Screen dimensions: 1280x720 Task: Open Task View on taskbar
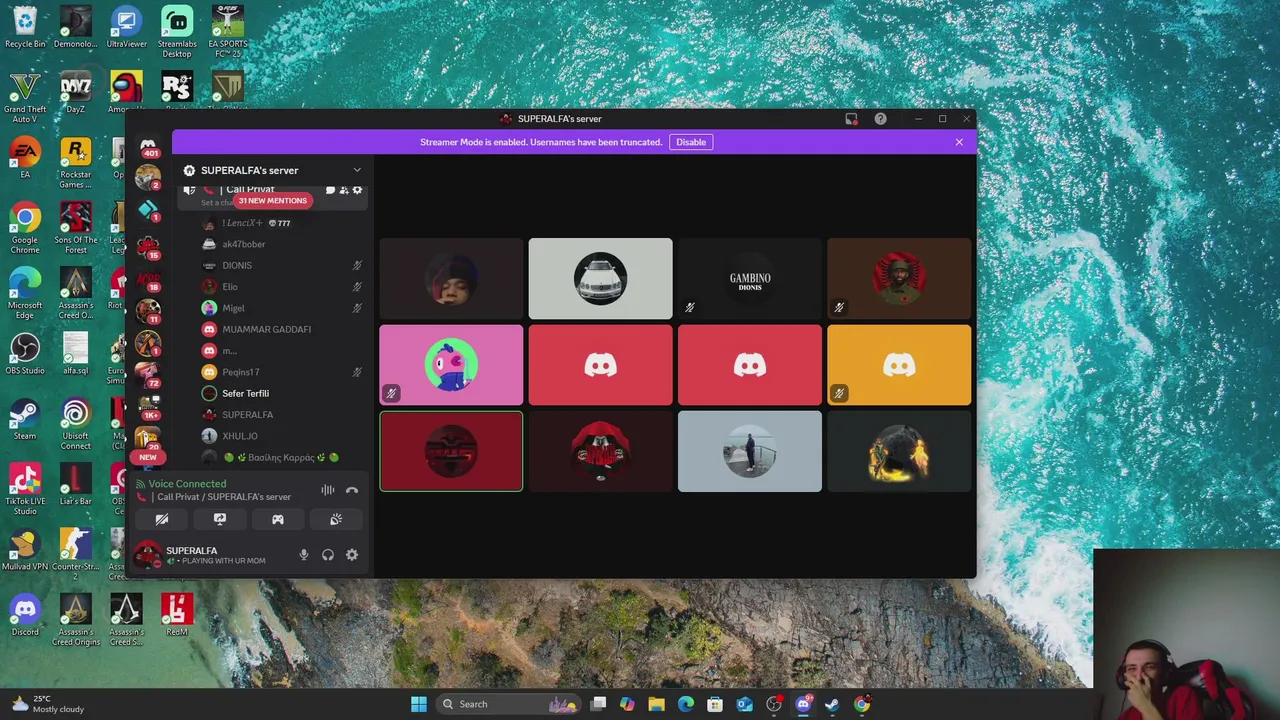tap(598, 704)
